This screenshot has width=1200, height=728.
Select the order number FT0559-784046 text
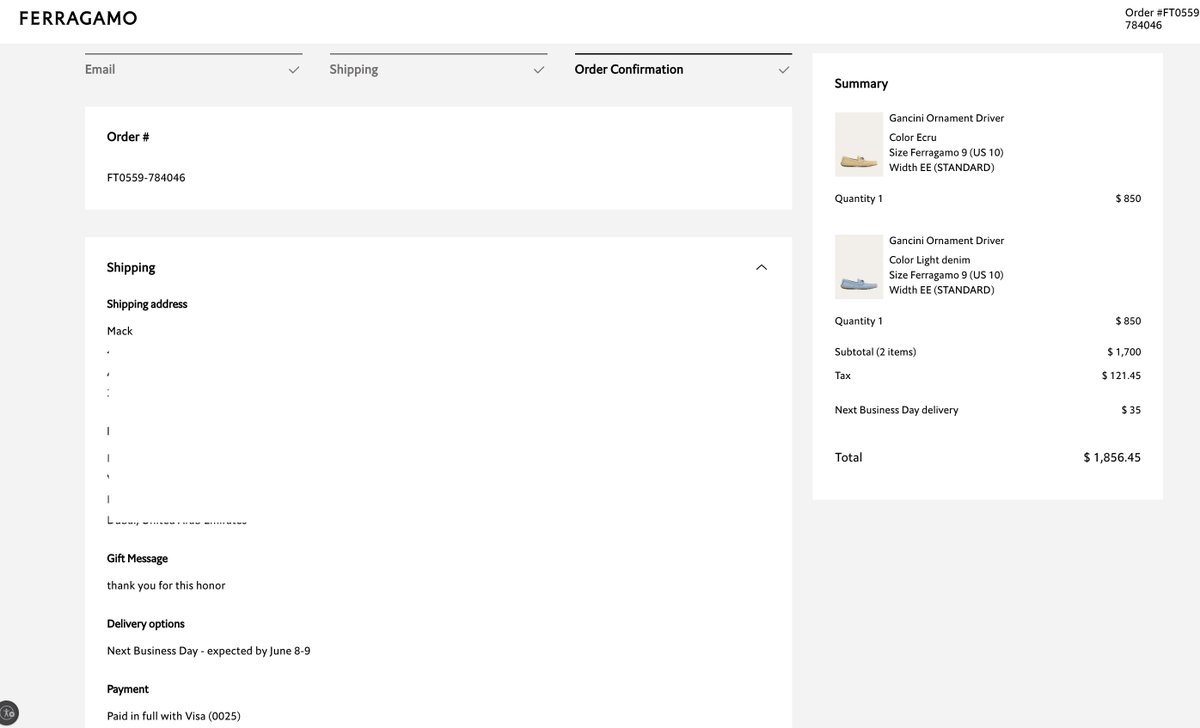tap(146, 178)
